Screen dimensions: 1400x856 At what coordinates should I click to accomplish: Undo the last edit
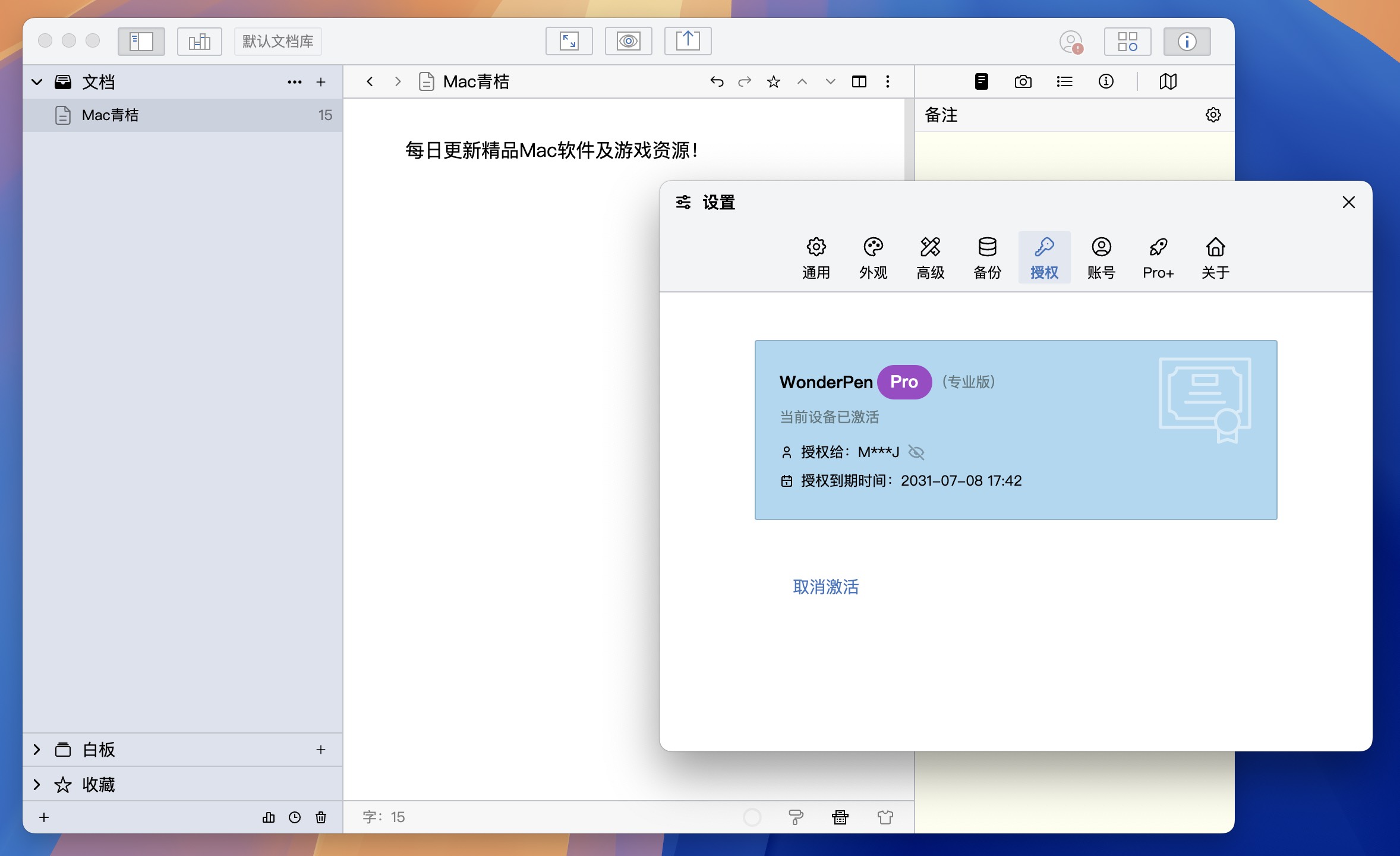point(717,81)
